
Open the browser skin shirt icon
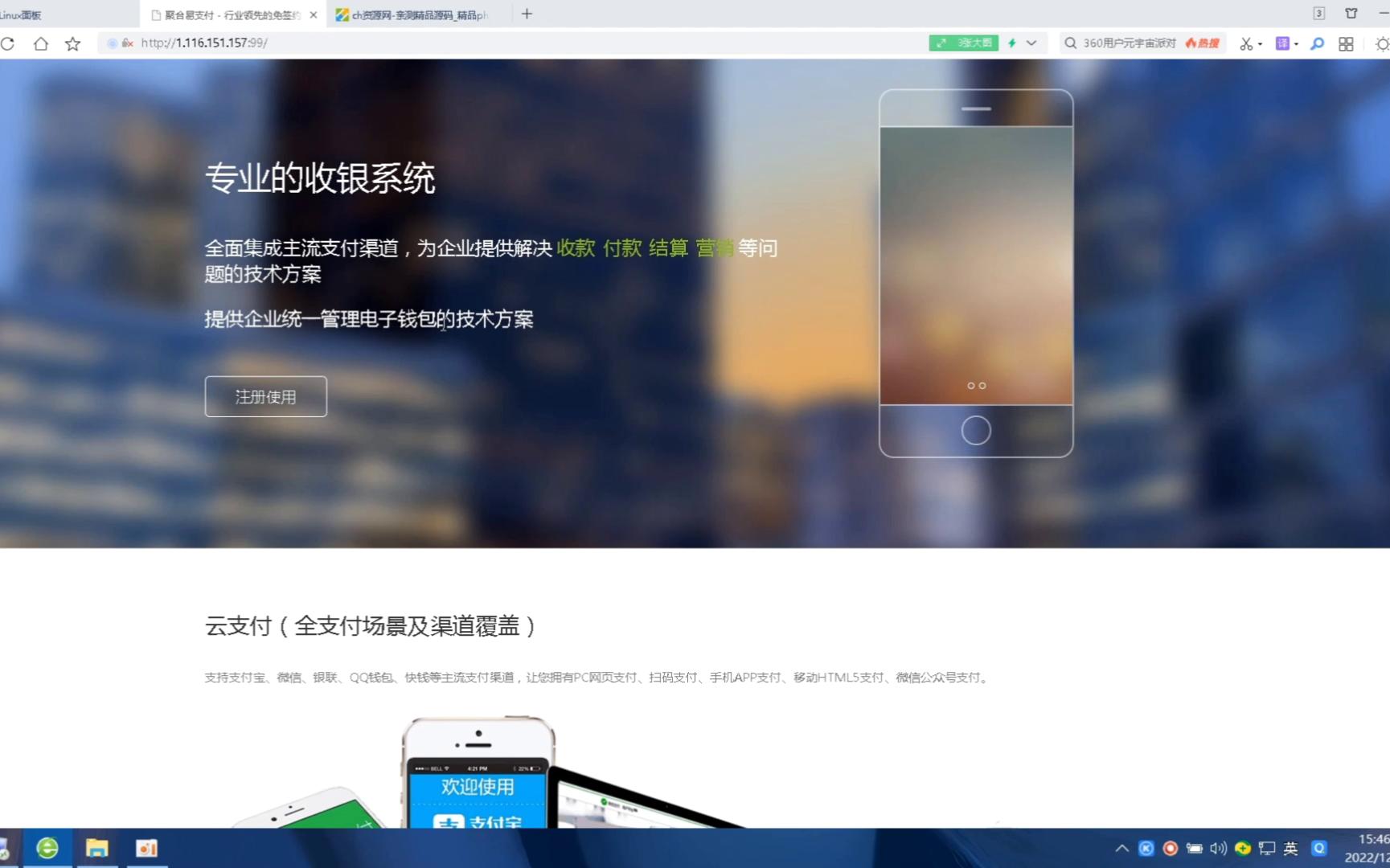pos(1351,13)
